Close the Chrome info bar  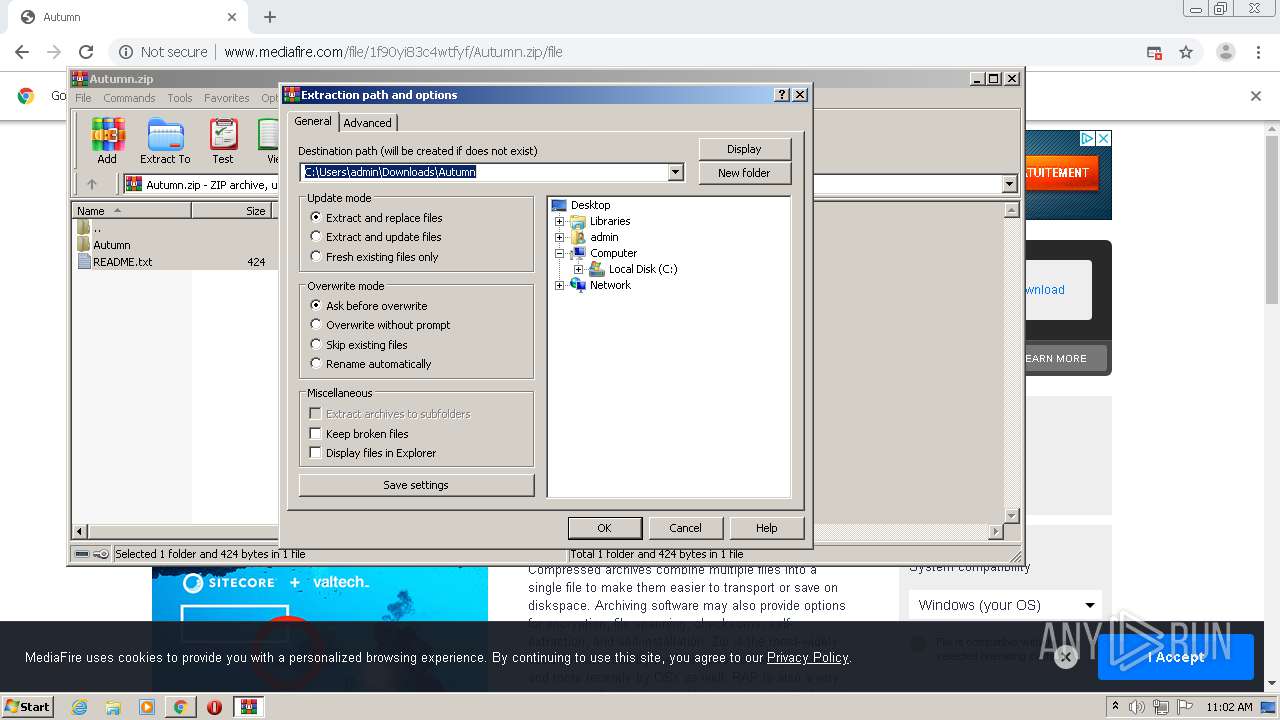(1256, 96)
